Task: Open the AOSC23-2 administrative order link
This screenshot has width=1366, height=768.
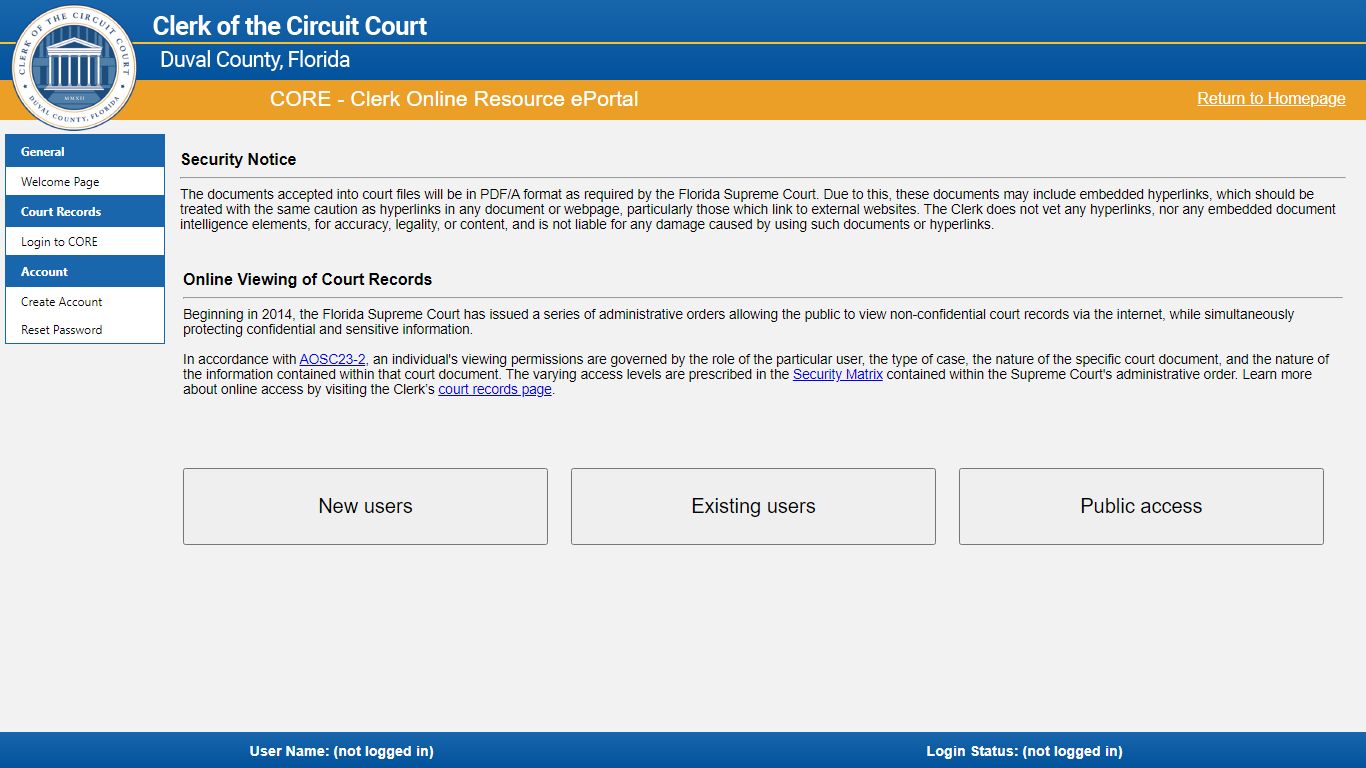Action: pos(332,359)
